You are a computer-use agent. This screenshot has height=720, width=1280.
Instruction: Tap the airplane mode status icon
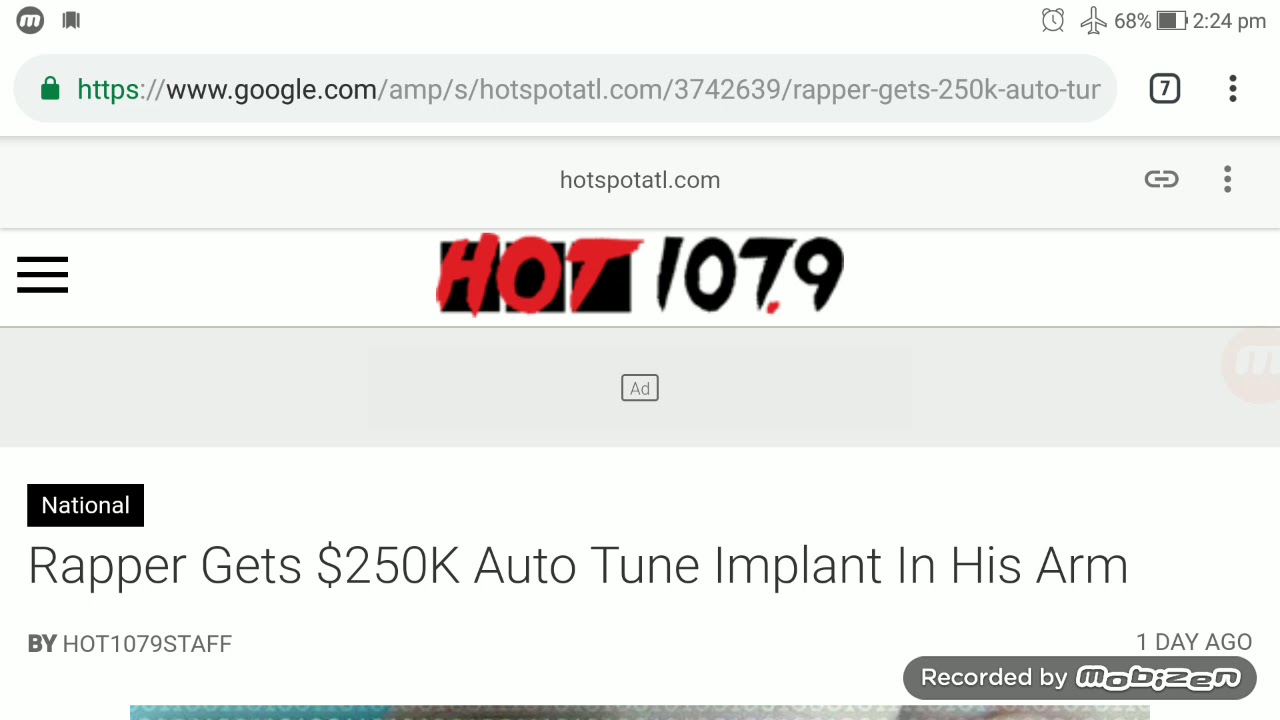point(1093,20)
